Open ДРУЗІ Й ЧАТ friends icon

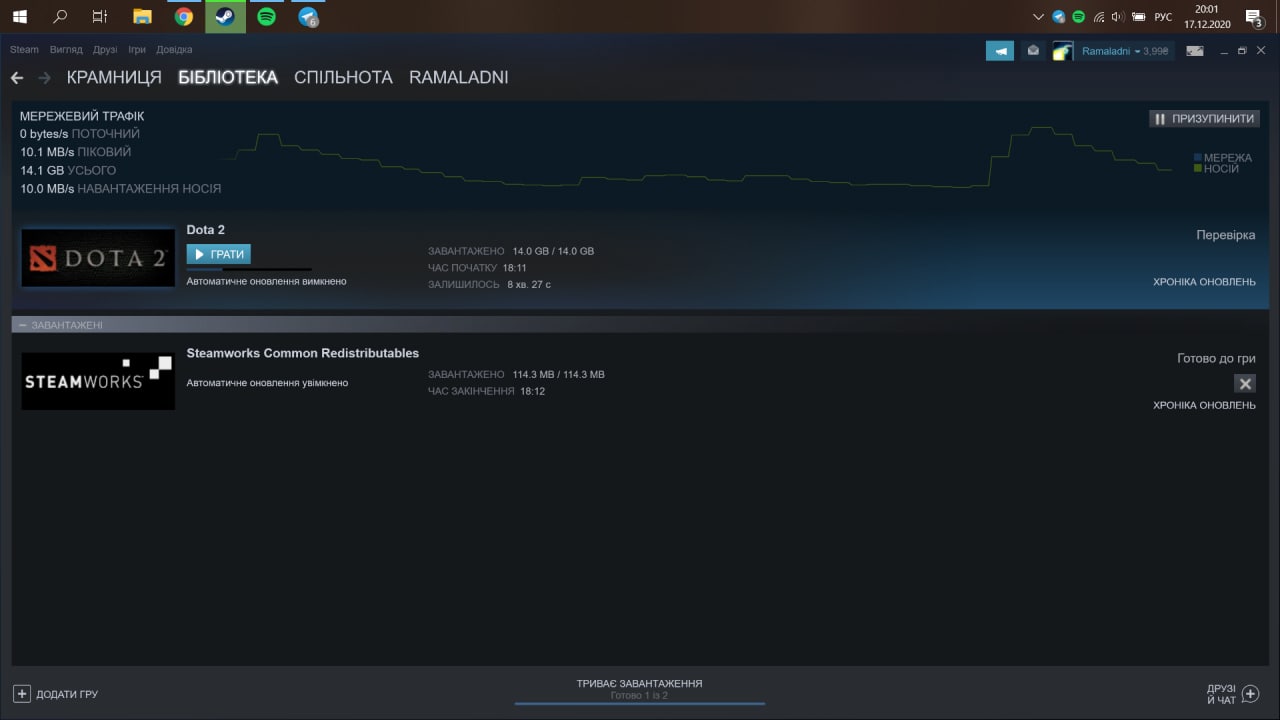(1250, 694)
